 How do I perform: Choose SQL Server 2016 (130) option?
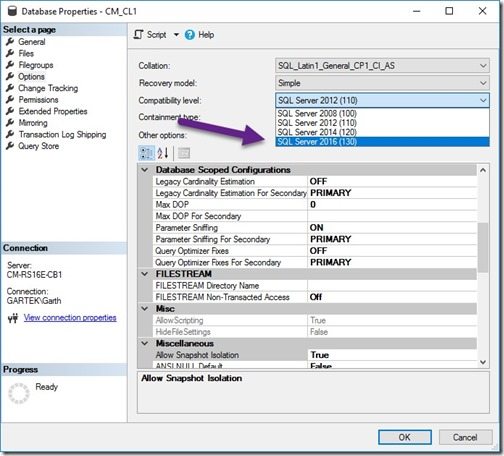click(x=382, y=142)
